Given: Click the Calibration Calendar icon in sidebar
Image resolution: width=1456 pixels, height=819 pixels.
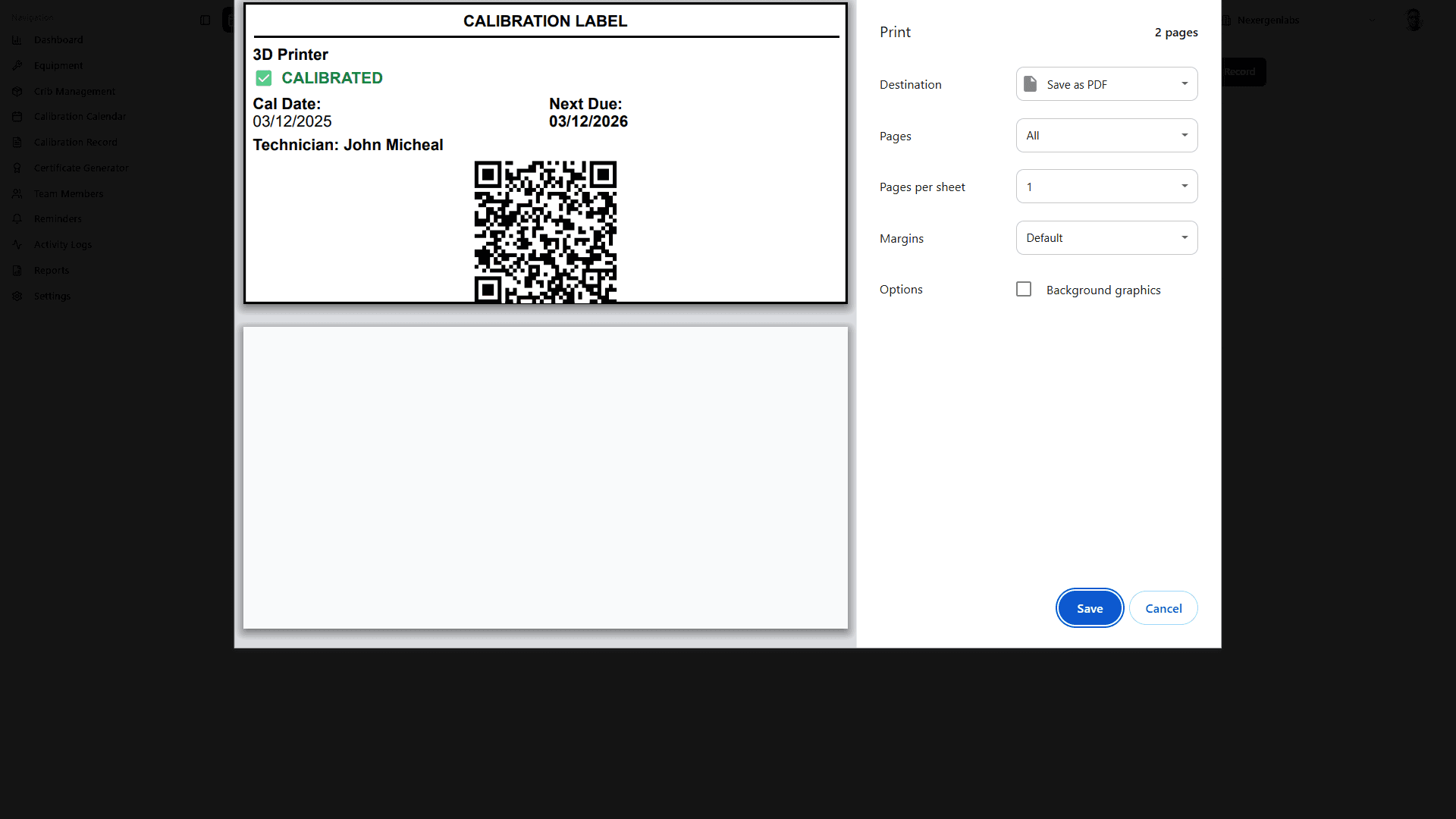Looking at the screenshot, I should pos(17,117).
